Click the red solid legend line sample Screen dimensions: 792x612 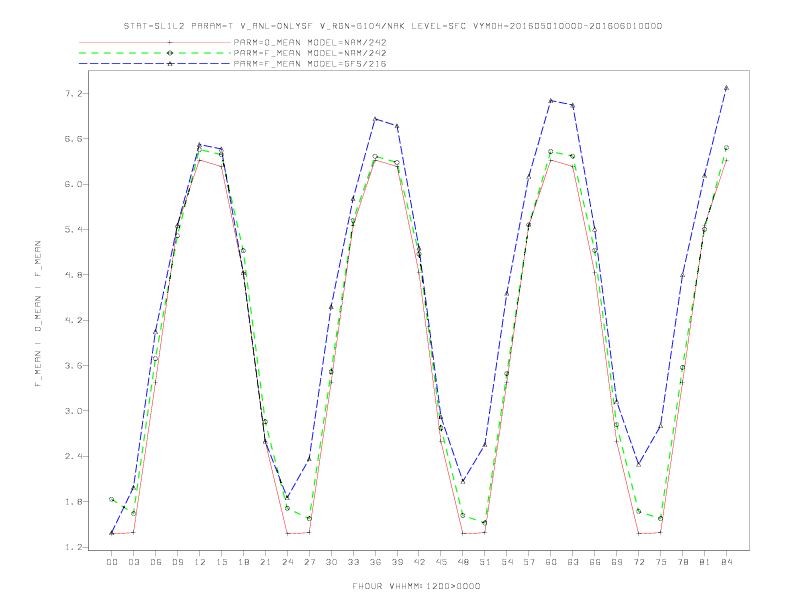pyautogui.click(x=155, y=42)
